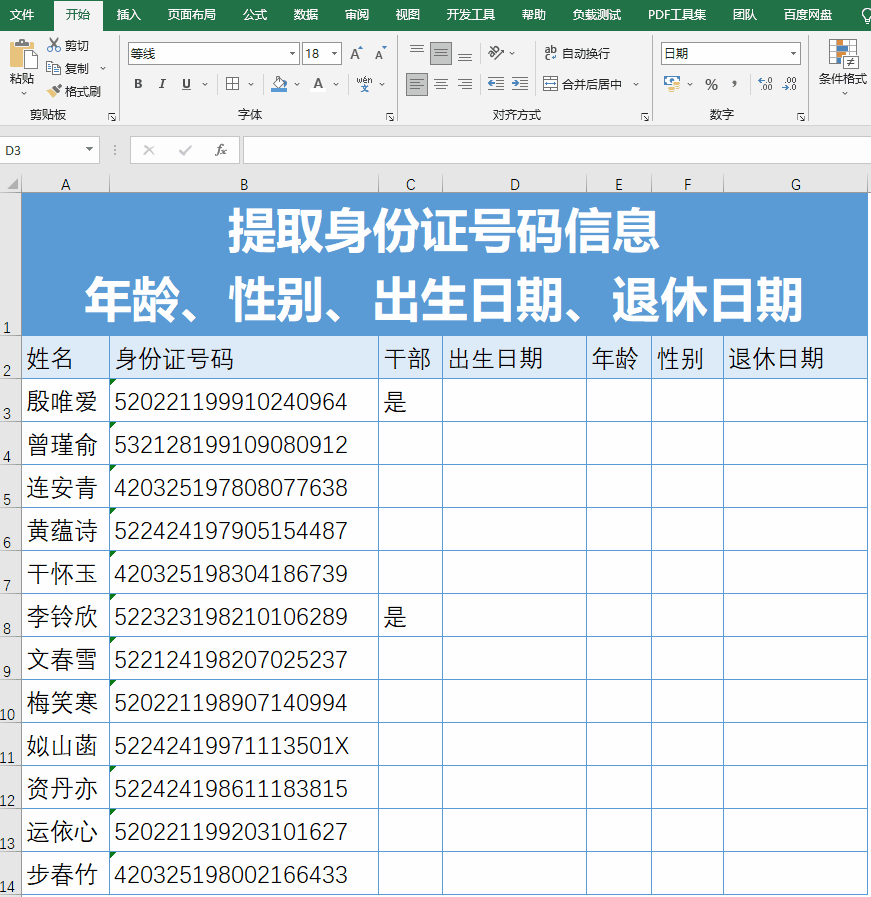The image size is (871, 897).
Task: Click the increase decimal places icon
Action: point(765,84)
